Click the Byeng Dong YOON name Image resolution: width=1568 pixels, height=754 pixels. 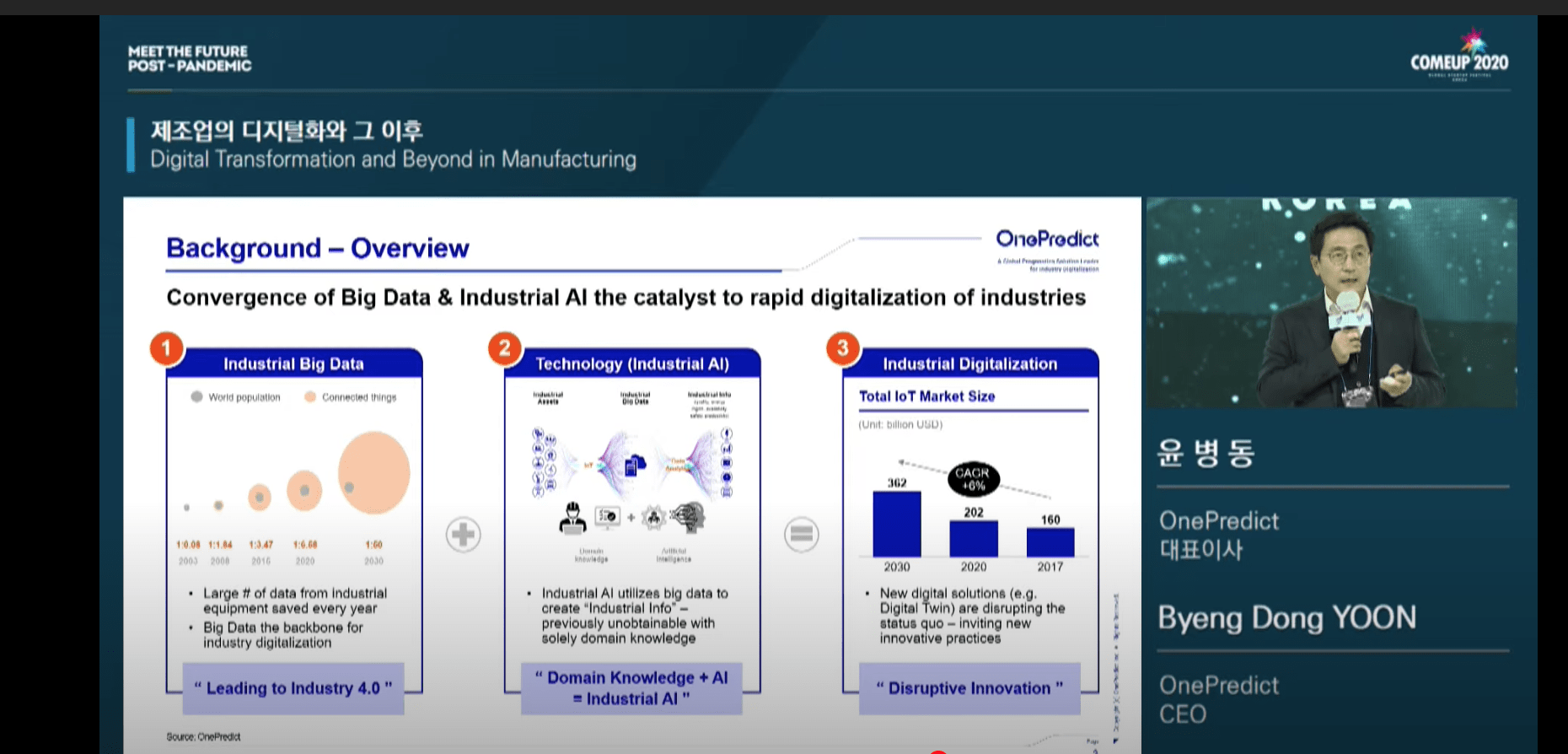[1286, 618]
